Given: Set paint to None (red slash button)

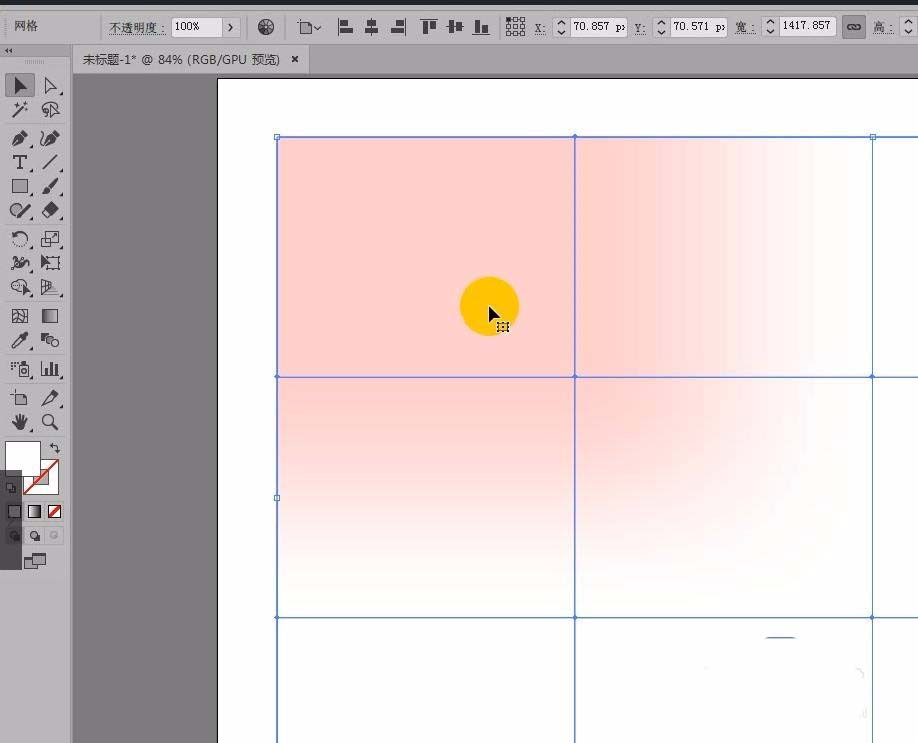Looking at the screenshot, I should 54,512.
